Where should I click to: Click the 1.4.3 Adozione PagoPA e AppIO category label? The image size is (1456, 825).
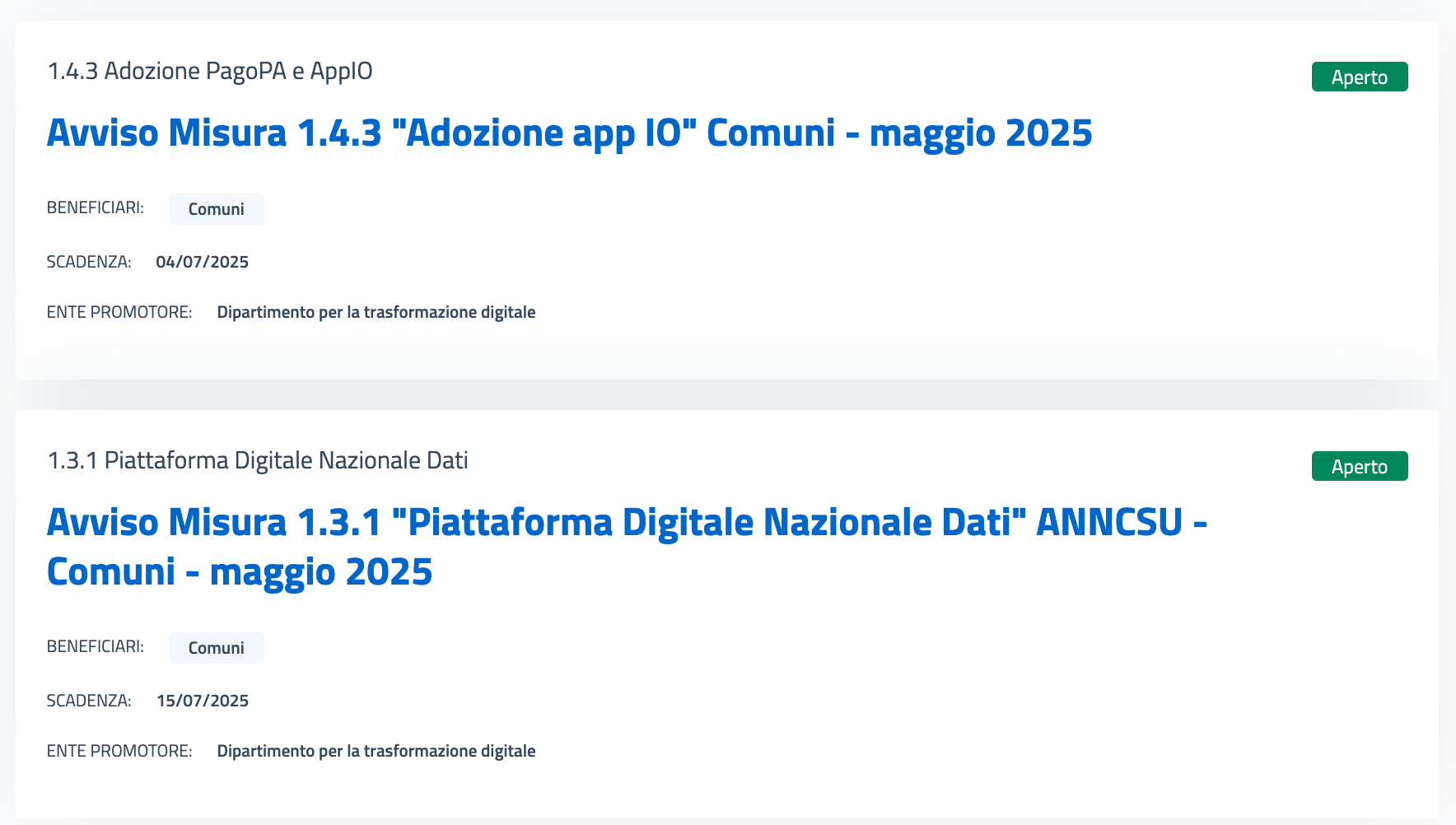(210, 71)
